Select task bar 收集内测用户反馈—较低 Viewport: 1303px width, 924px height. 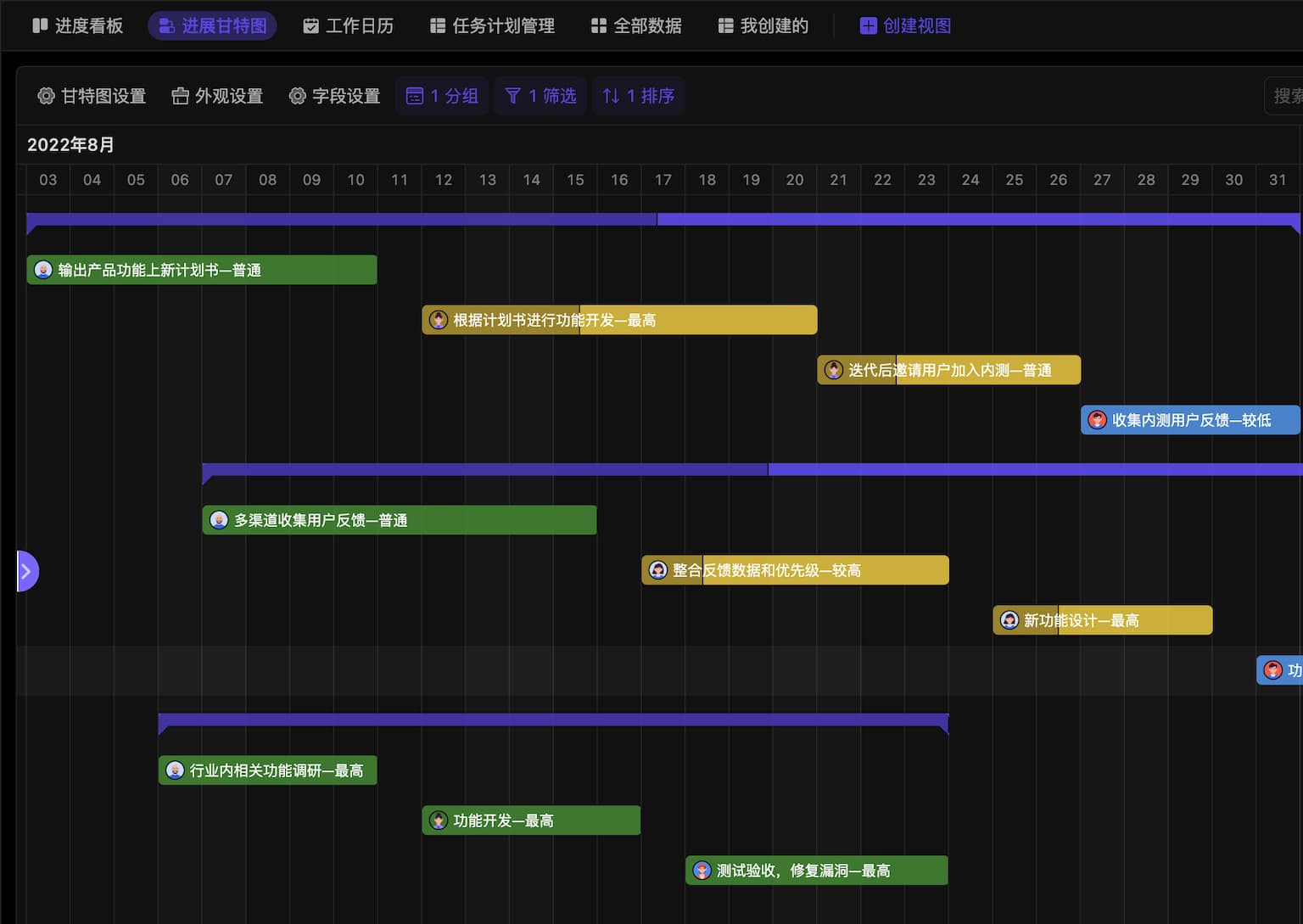pyautogui.click(x=1190, y=420)
